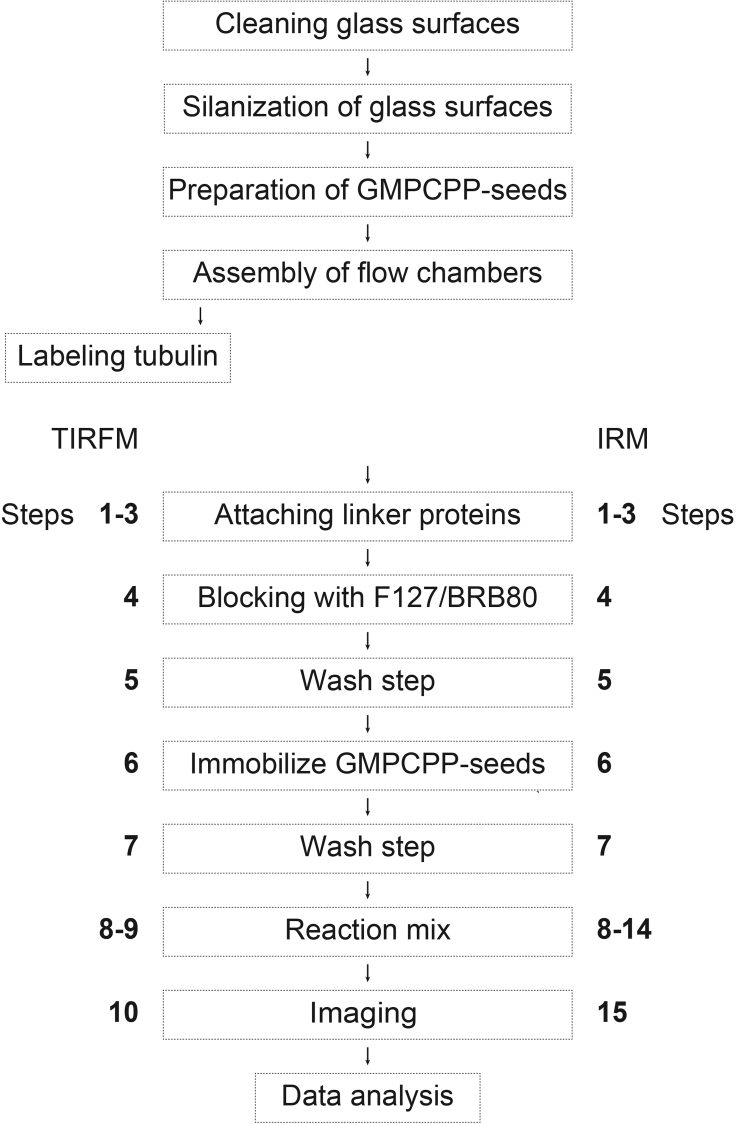Screen dimensions: 736x1124
Task: Click the Immobilize GMPCPP-seeds box
Action: [368, 764]
